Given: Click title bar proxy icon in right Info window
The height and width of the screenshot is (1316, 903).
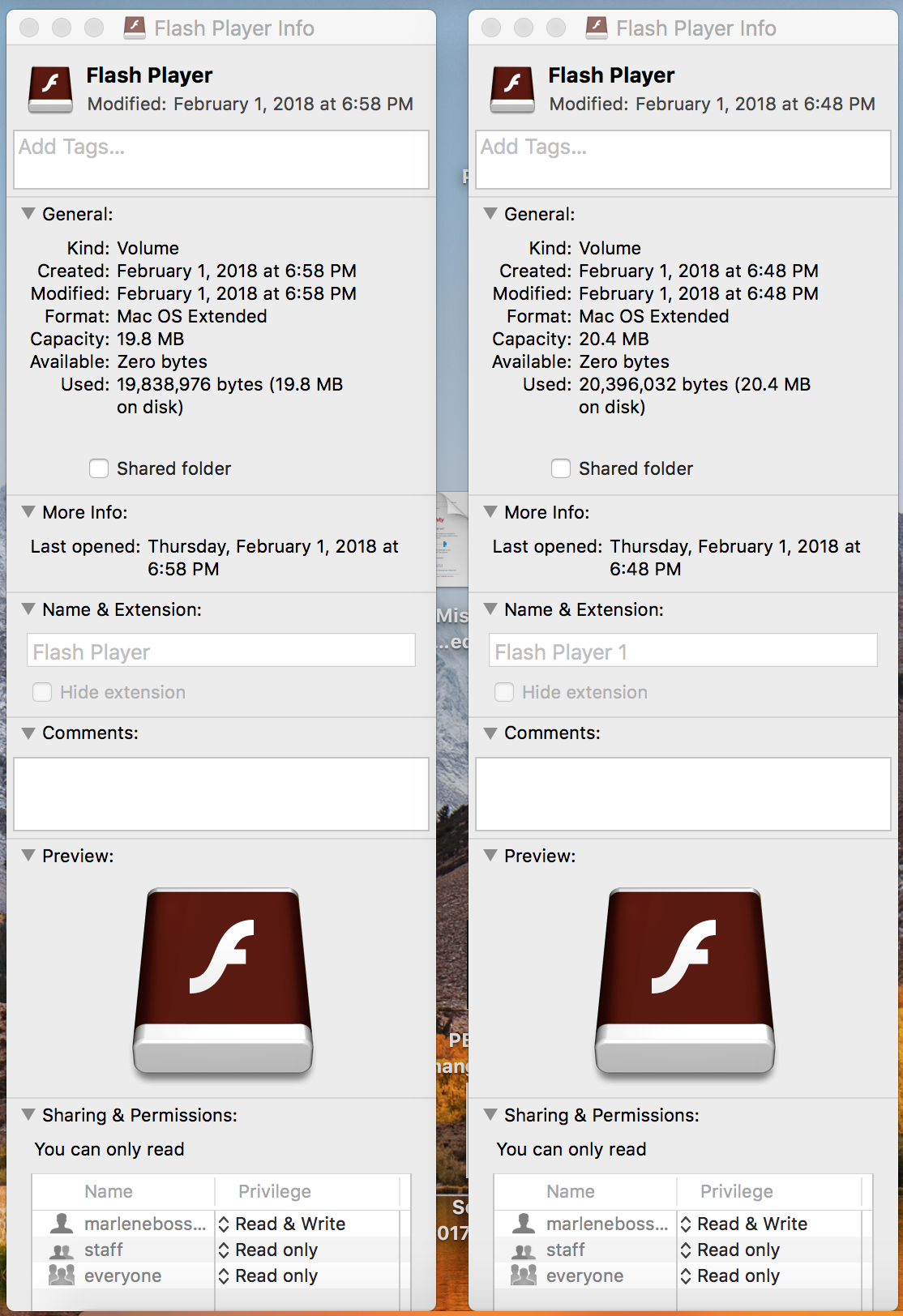Looking at the screenshot, I should pos(597,28).
